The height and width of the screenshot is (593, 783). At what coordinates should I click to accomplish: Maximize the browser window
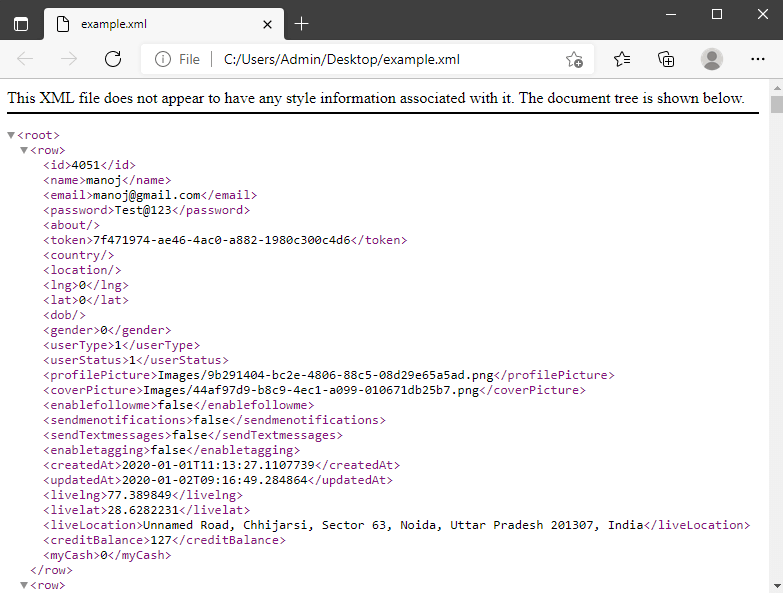tap(717, 14)
